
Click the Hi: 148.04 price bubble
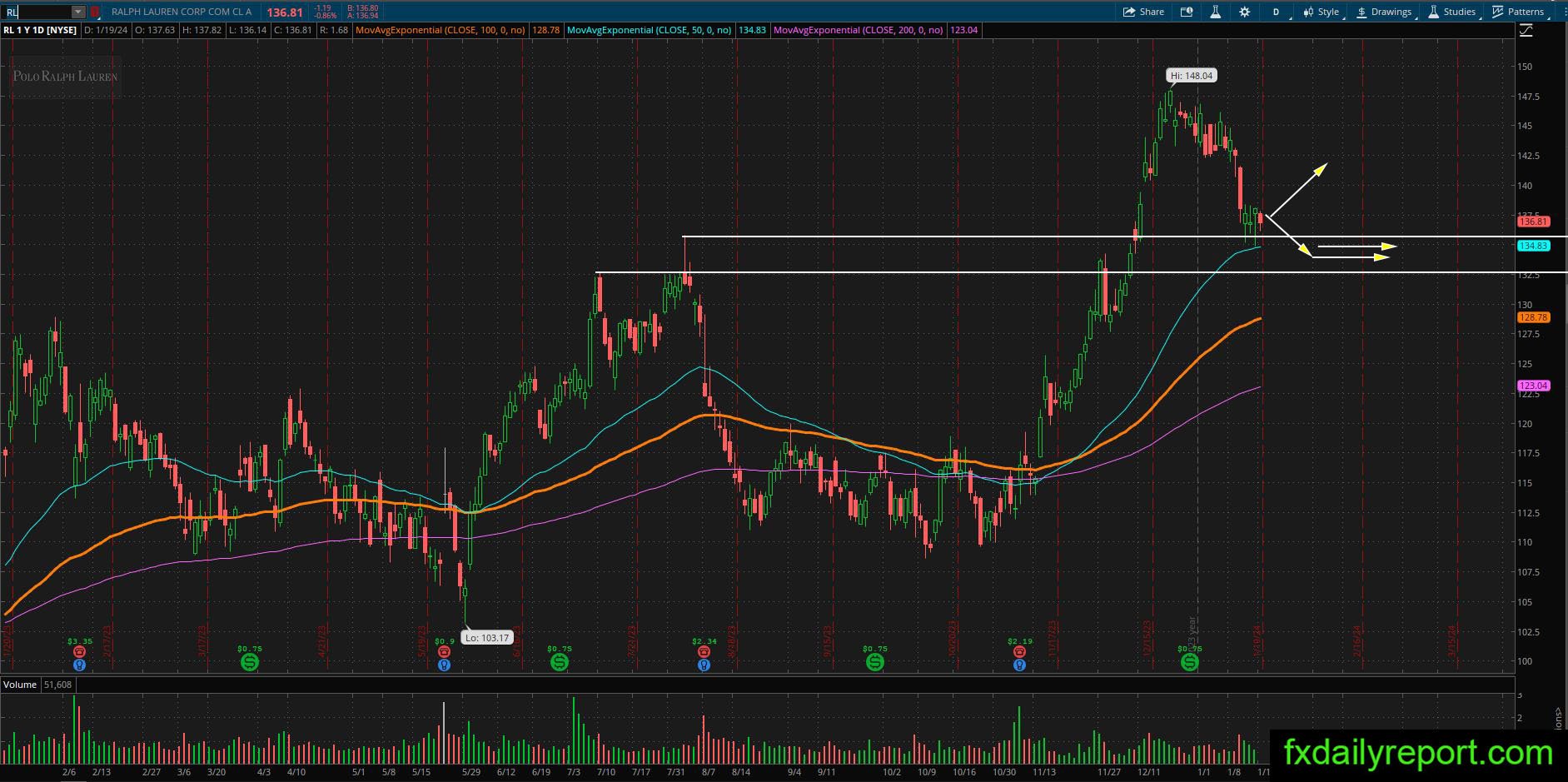point(1192,76)
